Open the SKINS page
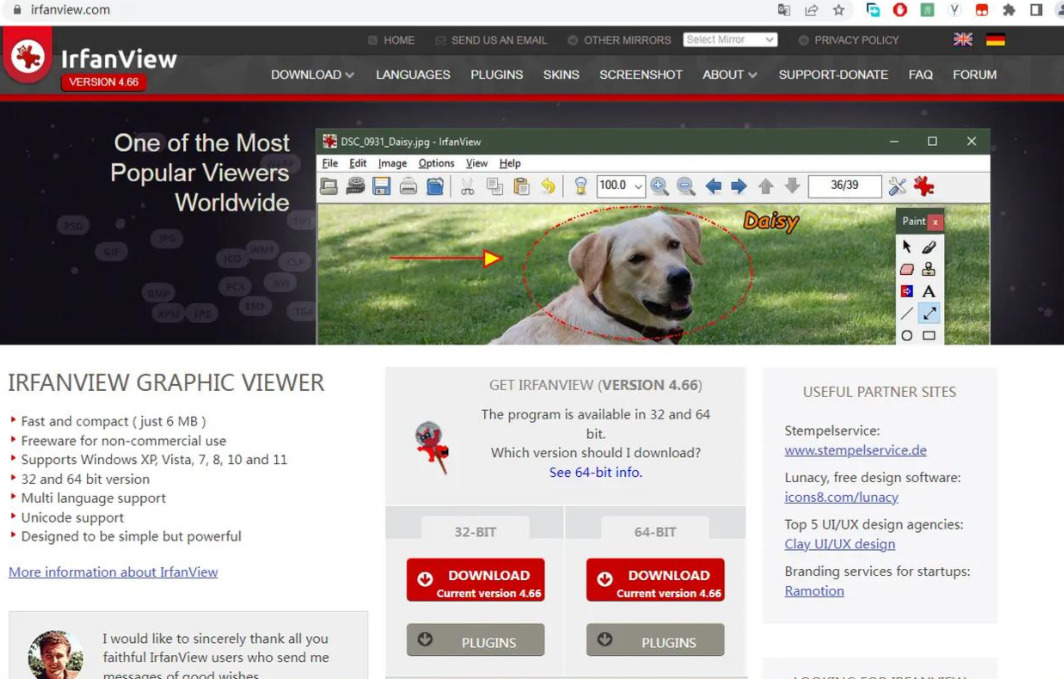The width and height of the screenshot is (1064, 679). tap(561, 75)
